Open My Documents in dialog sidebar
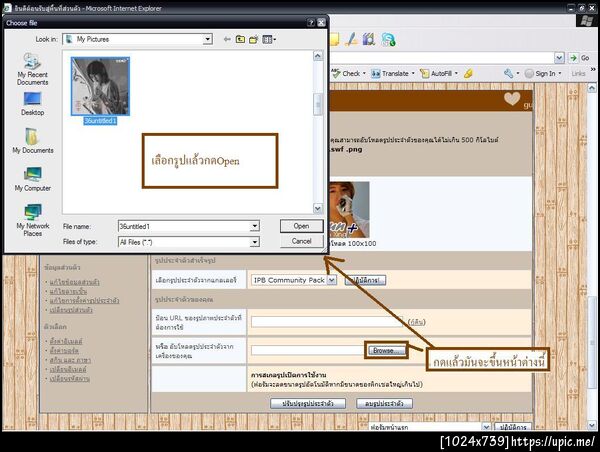Image resolution: width=600 pixels, height=452 pixels. coord(33,141)
